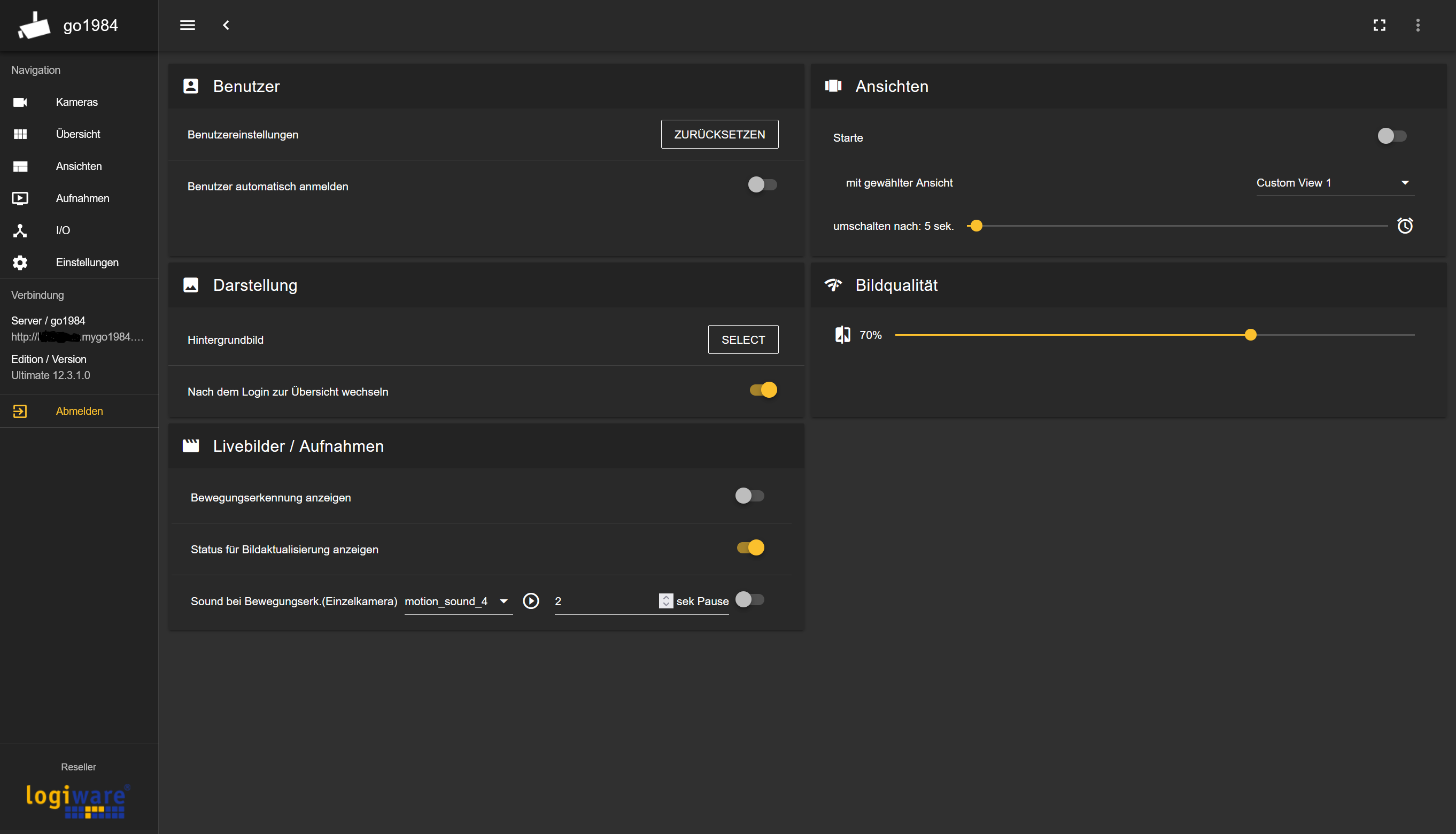Click the image compare icon next to 70%
Image resolution: width=1456 pixels, height=834 pixels.
coord(842,335)
